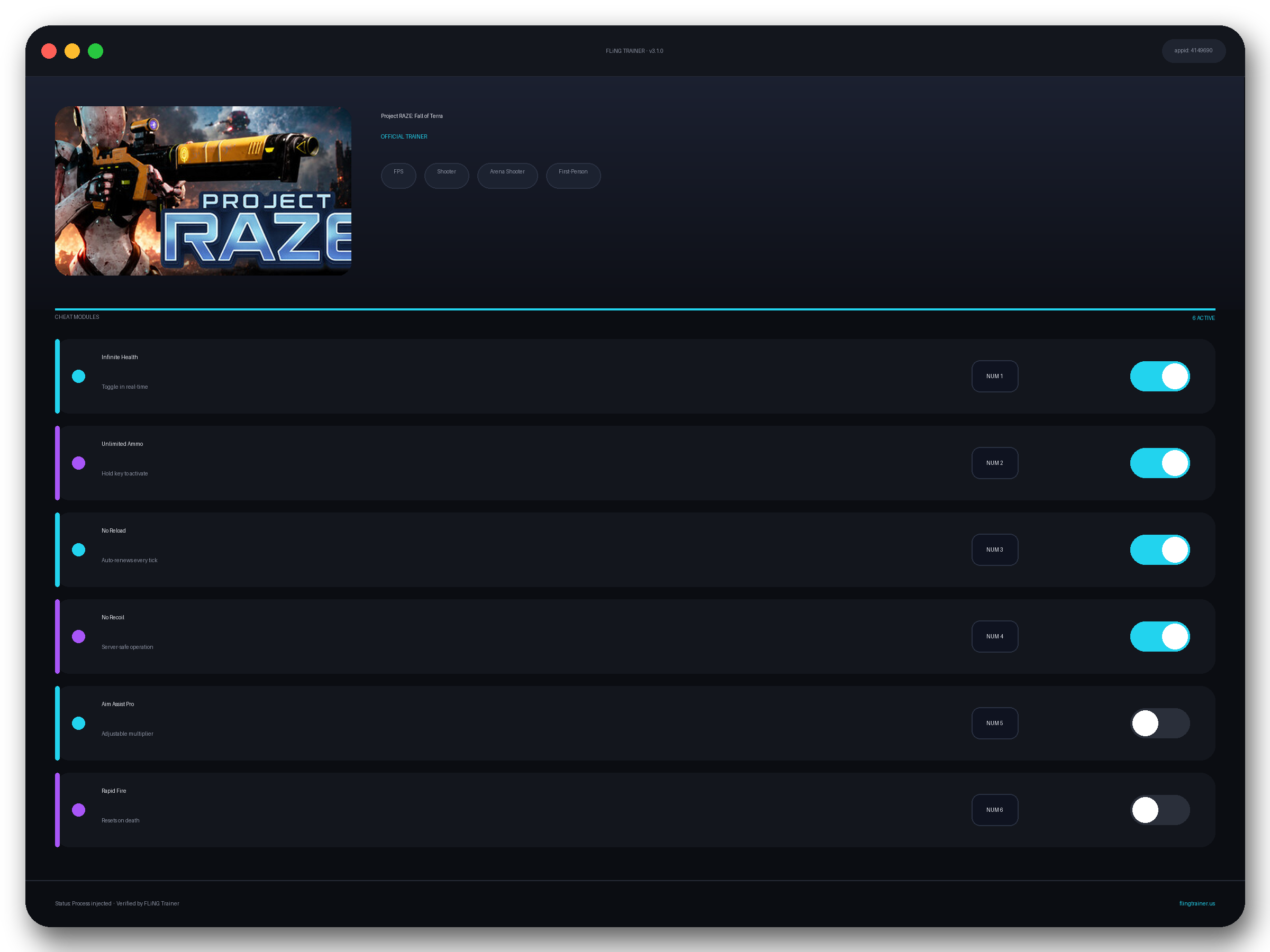Click the No Reload module name
The width and height of the screenshot is (1270, 952).
coord(114,530)
